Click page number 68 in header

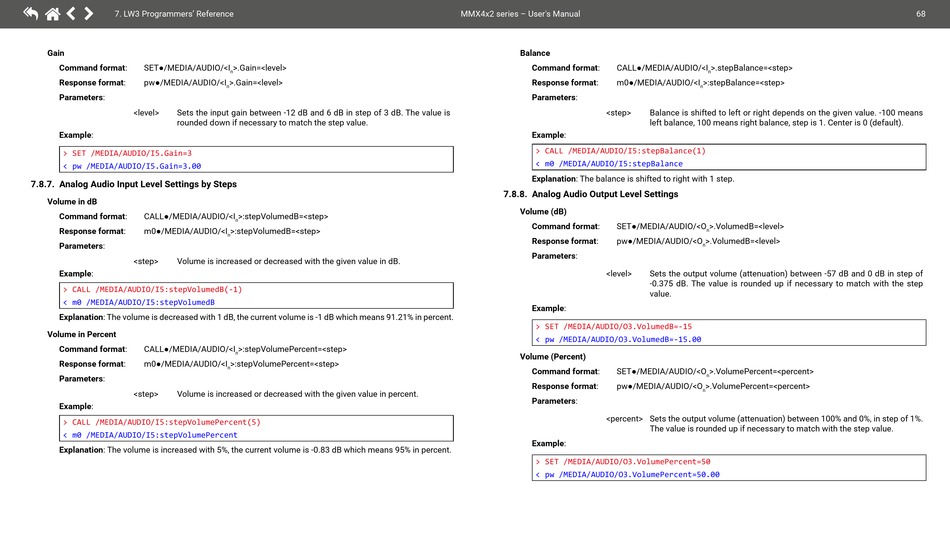pos(920,14)
